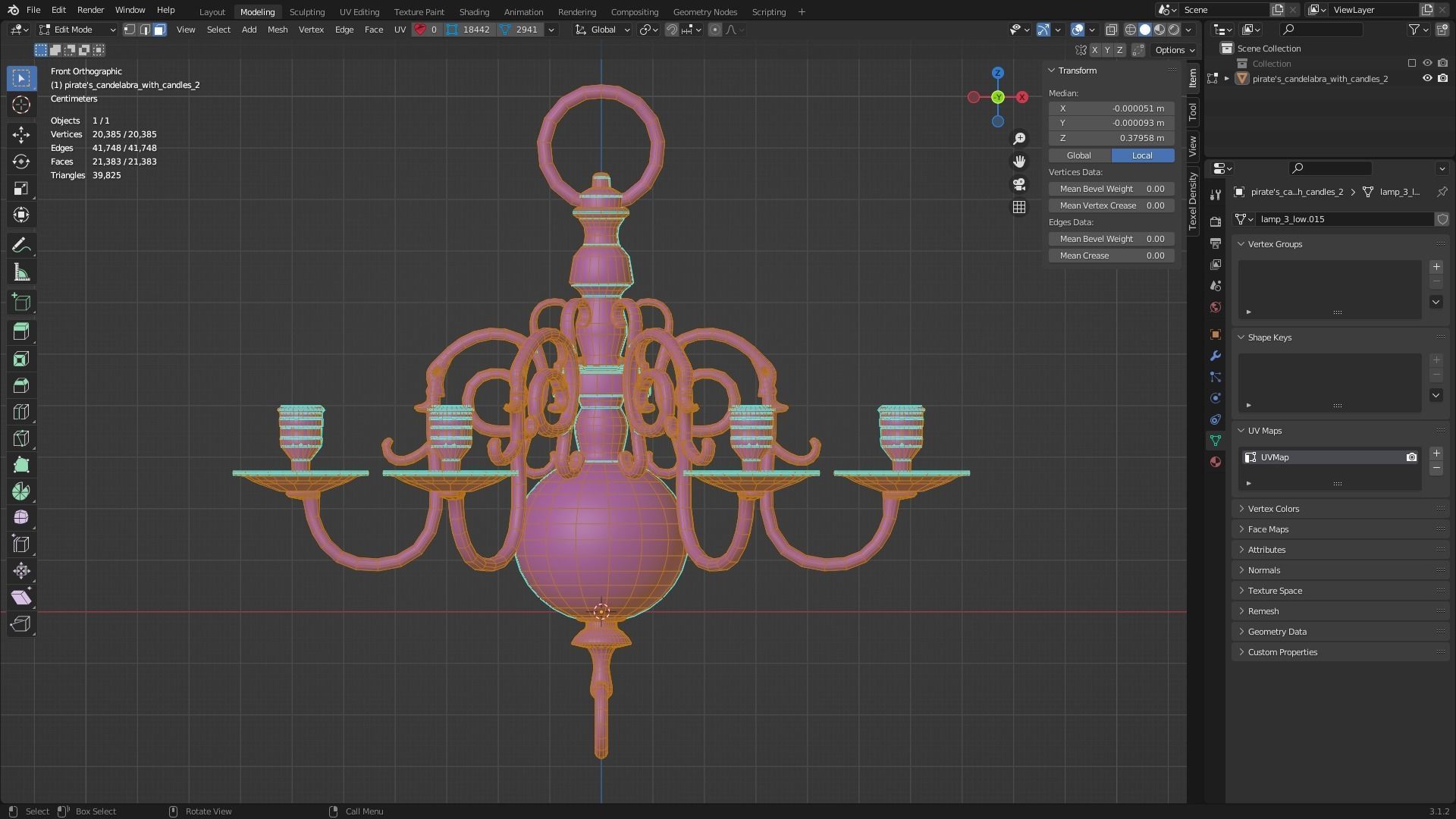Switch to UV Editing workspace tab
Viewport: 1456px width, 819px height.
359,11
